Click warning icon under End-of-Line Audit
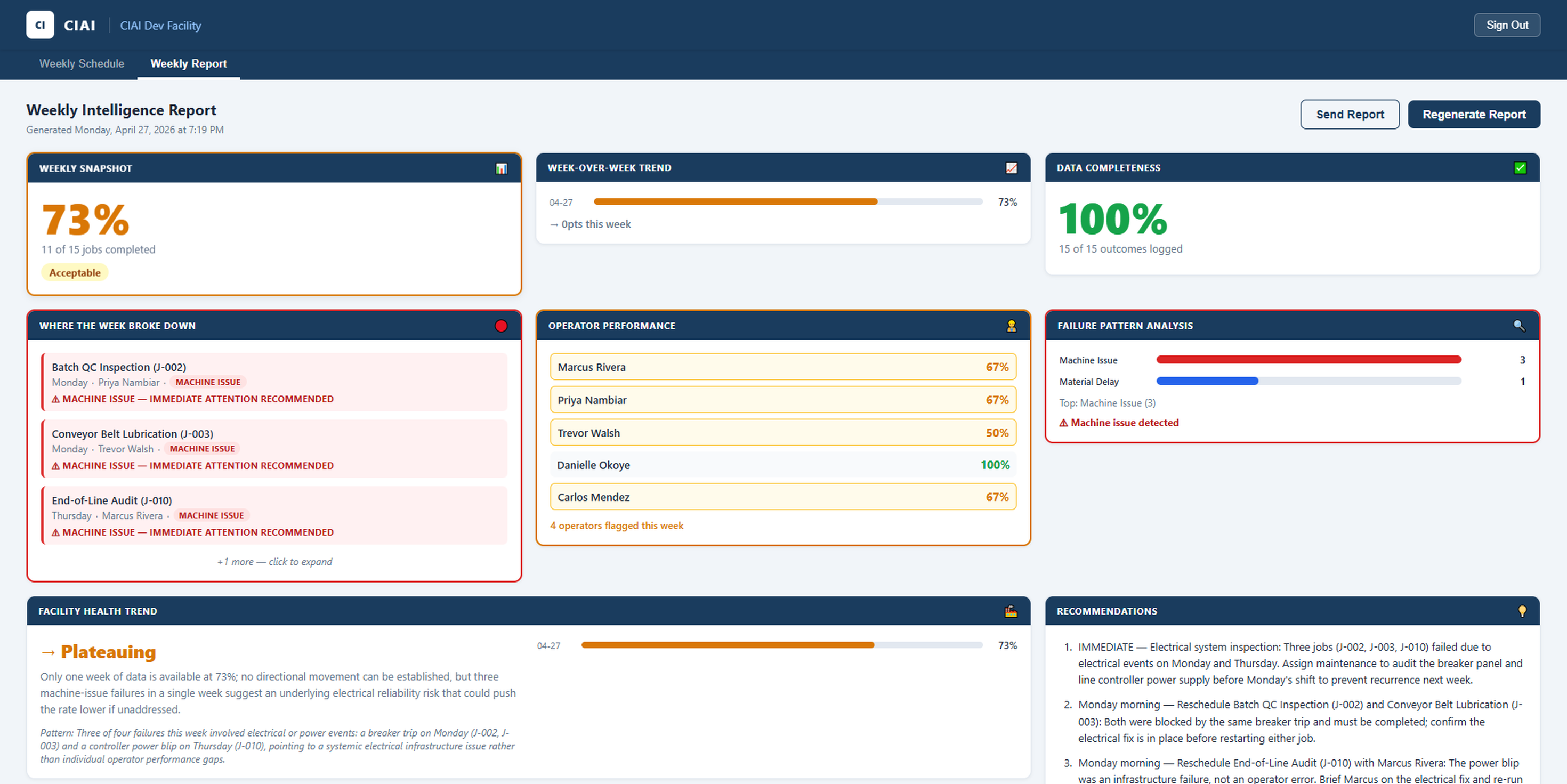The width and height of the screenshot is (1567, 784). 55,533
